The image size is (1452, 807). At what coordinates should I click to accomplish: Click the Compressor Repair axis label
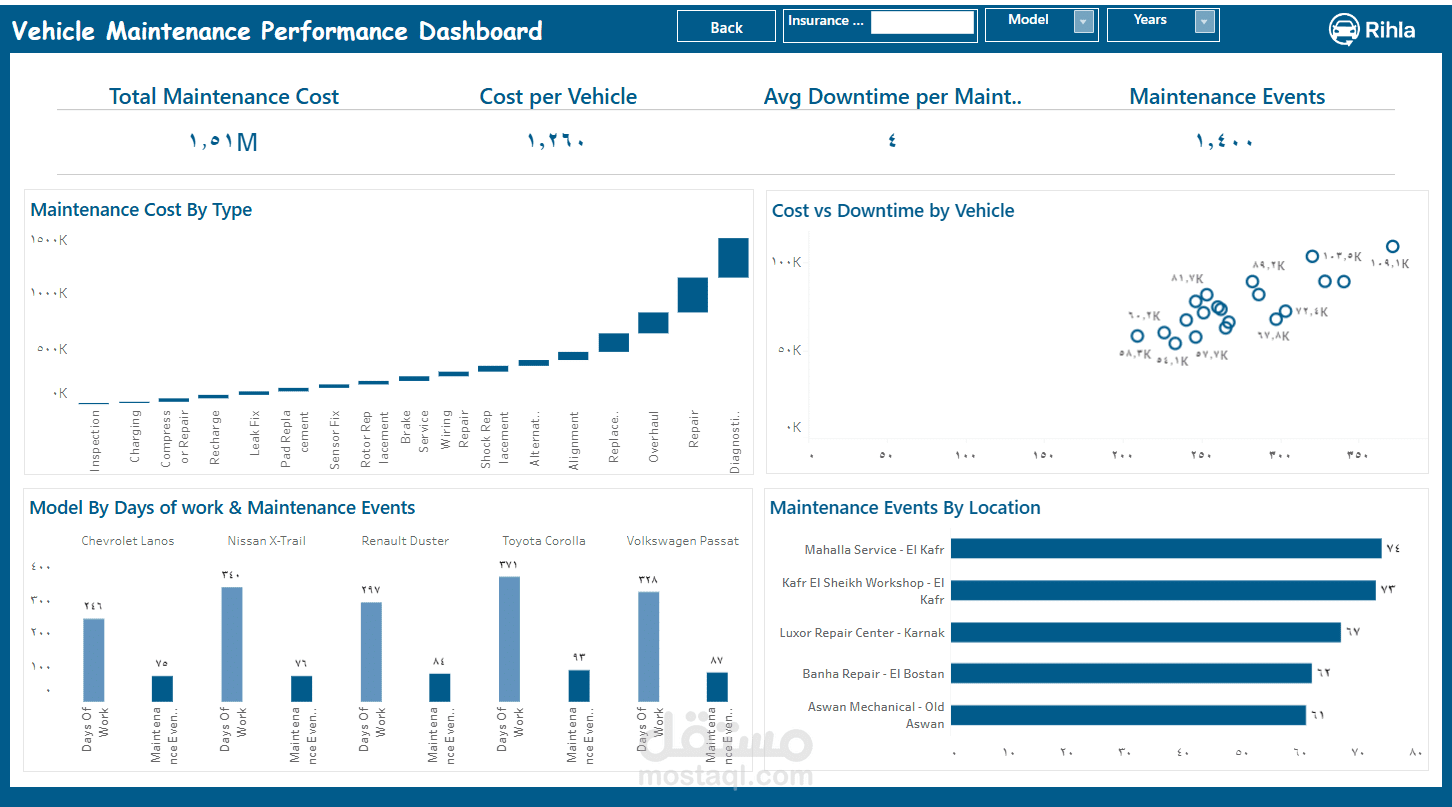point(174,438)
